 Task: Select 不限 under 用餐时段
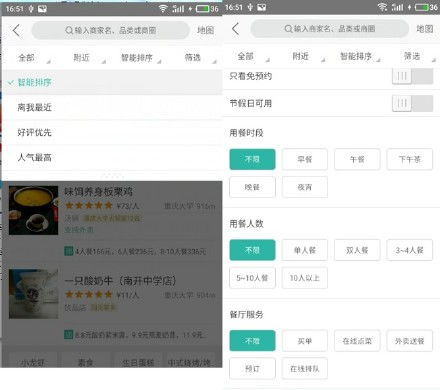[x=252, y=159]
